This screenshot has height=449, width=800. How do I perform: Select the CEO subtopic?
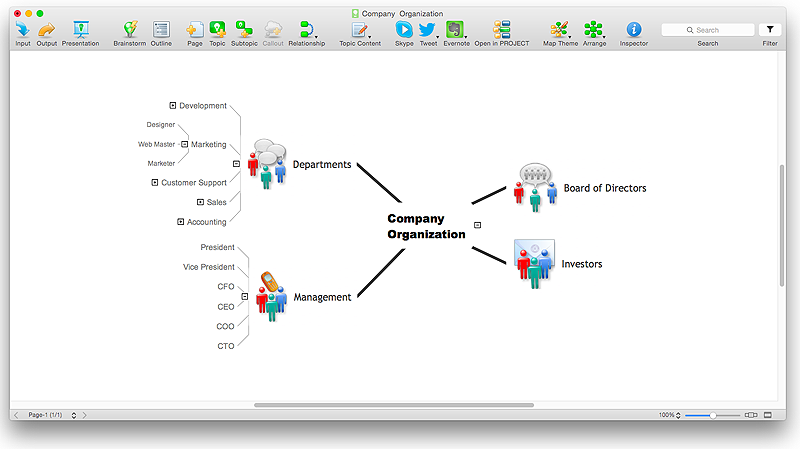click(226, 307)
